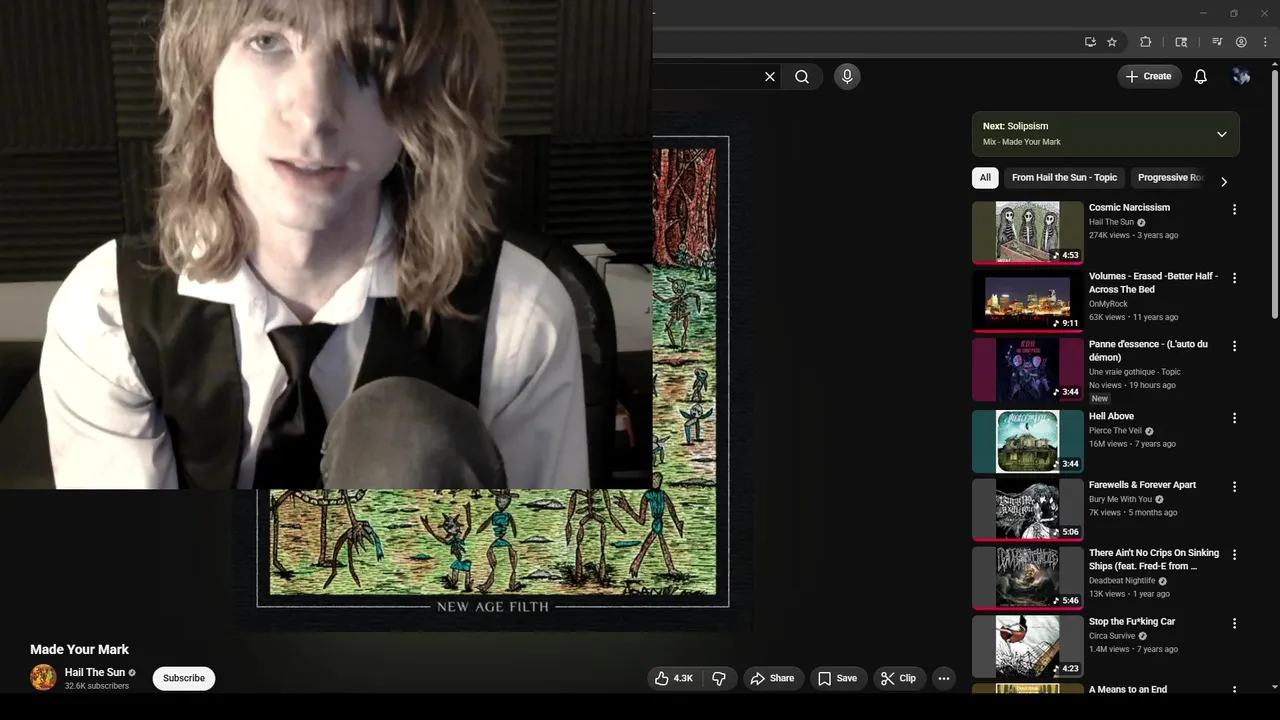Click the Made Your Mark video title
This screenshot has height=720, width=1280.
pyautogui.click(x=79, y=649)
